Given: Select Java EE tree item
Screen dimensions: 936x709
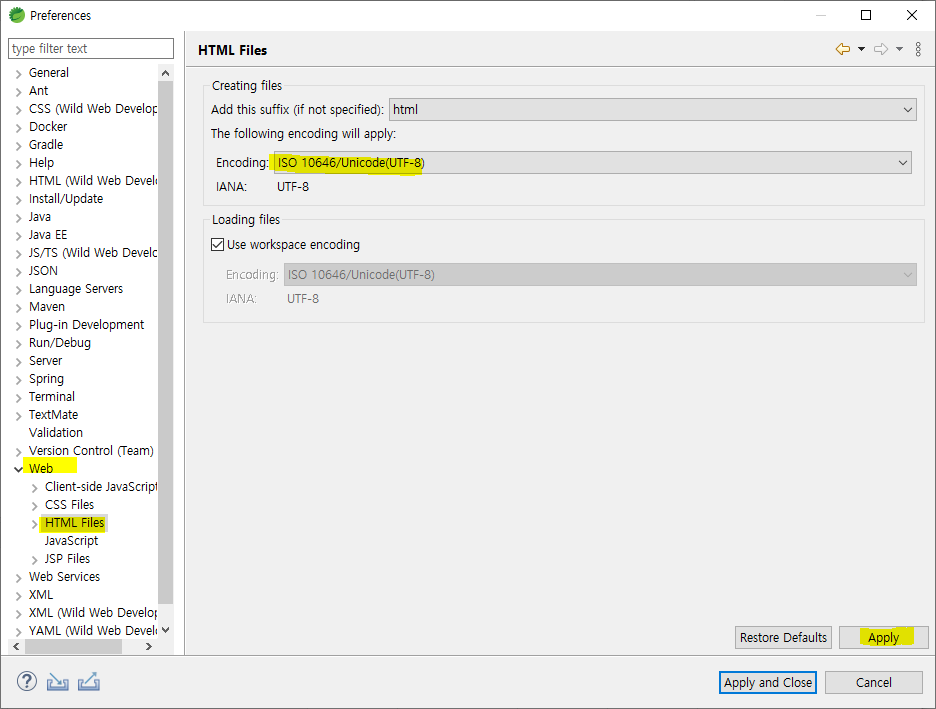Looking at the screenshot, I should (x=48, y=235).
